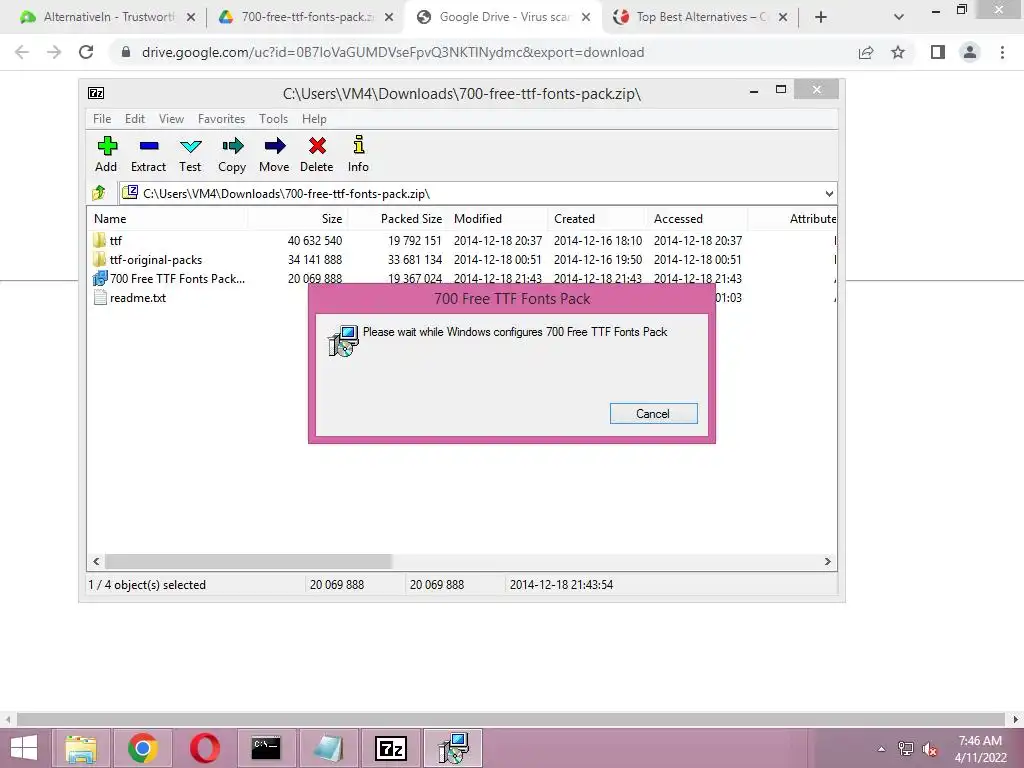
Task: Click the Copy toolbar icon
Action: pyautogui.click(x=232, y=154)
